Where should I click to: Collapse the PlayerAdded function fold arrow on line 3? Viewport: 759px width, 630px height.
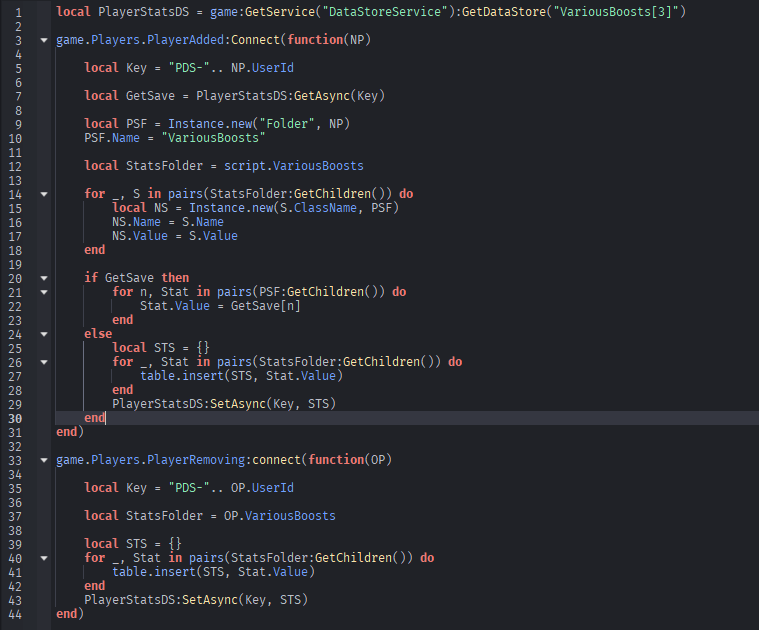[x=44, y=40]
